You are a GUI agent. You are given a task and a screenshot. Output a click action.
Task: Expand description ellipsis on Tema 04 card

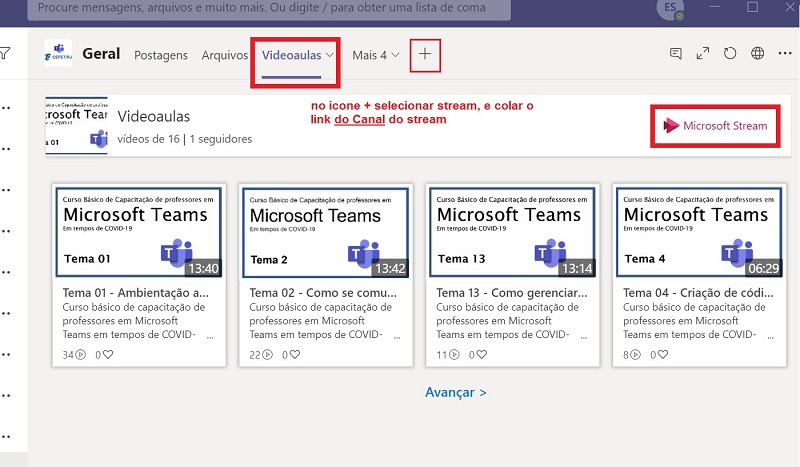coord(770,337)
